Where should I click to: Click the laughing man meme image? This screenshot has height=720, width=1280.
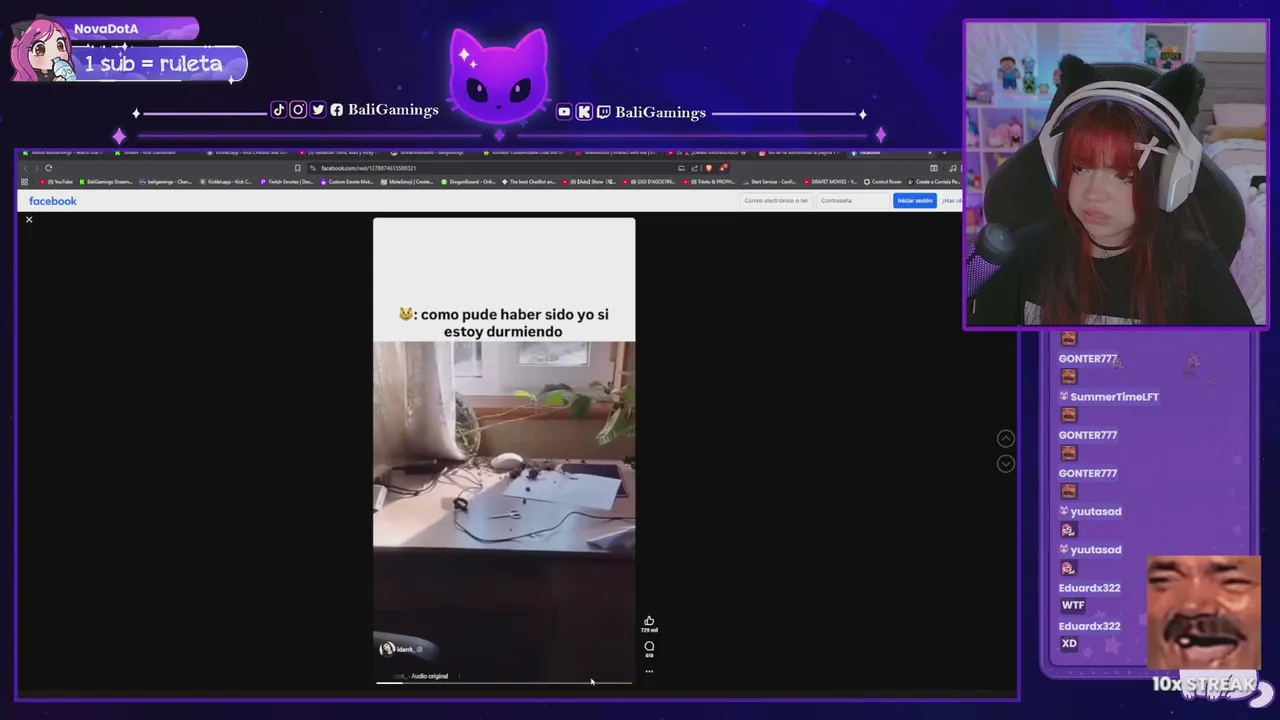click(1204, 612)
